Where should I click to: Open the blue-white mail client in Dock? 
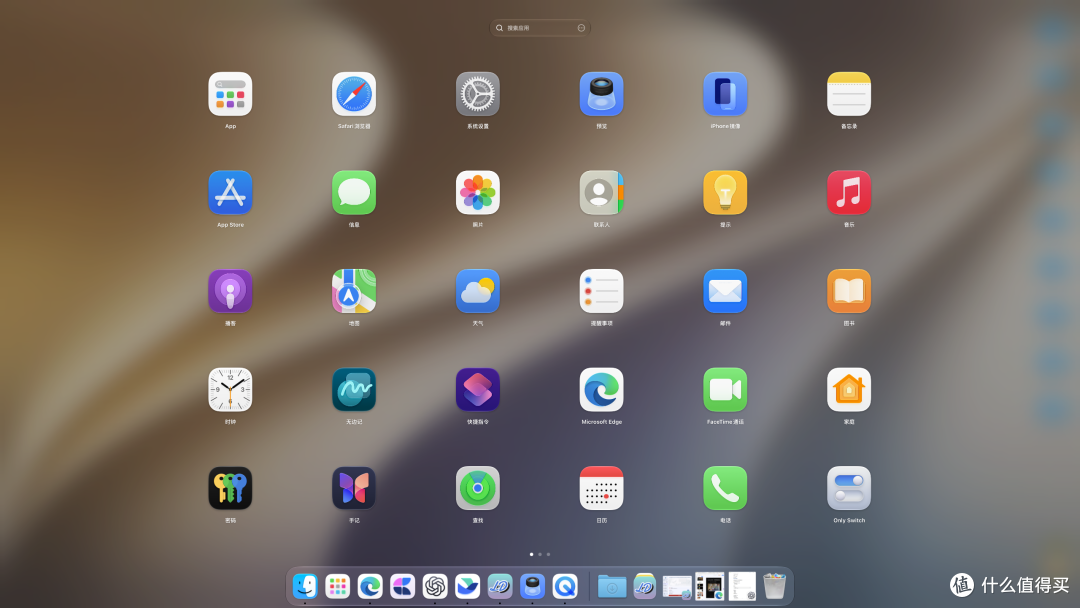pos(467,586)
